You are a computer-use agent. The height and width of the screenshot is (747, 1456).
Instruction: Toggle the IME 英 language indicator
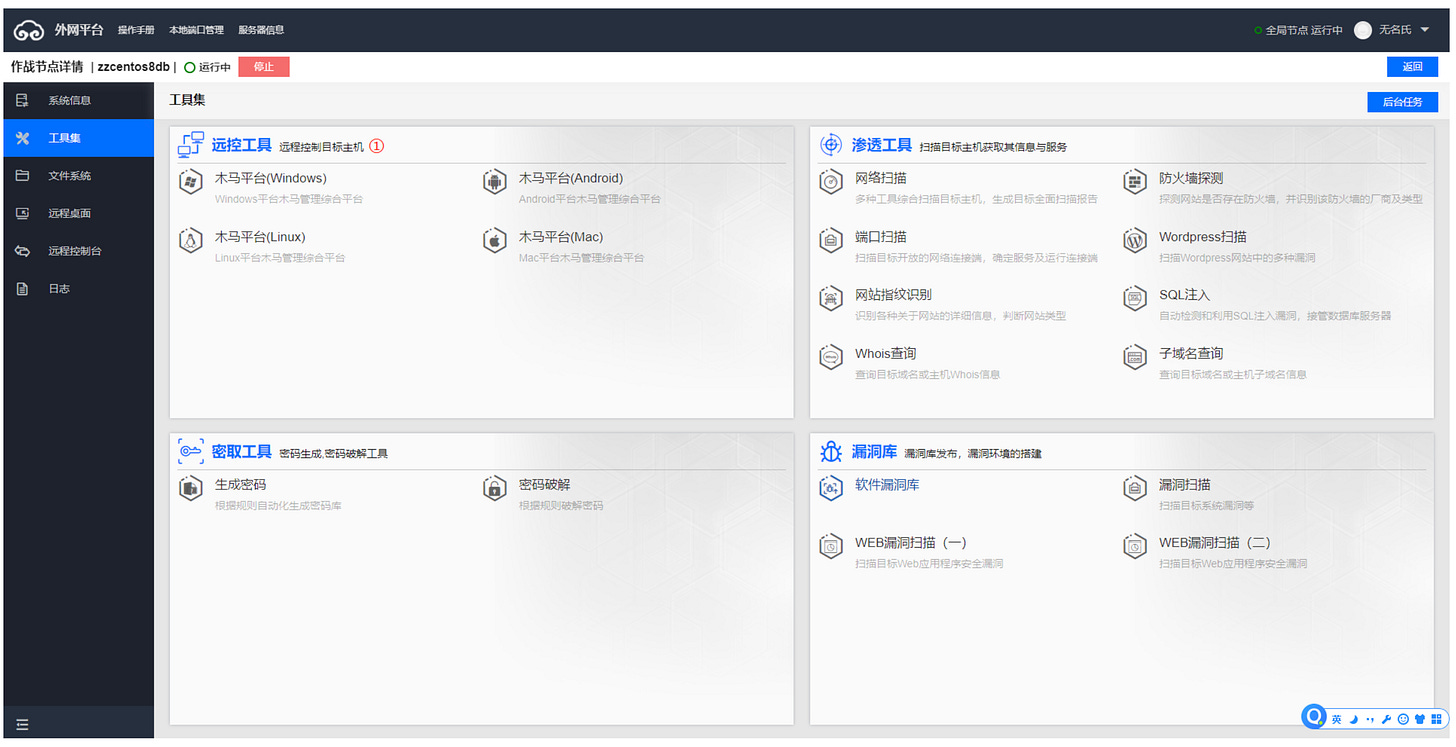[x=1337, y=719]
